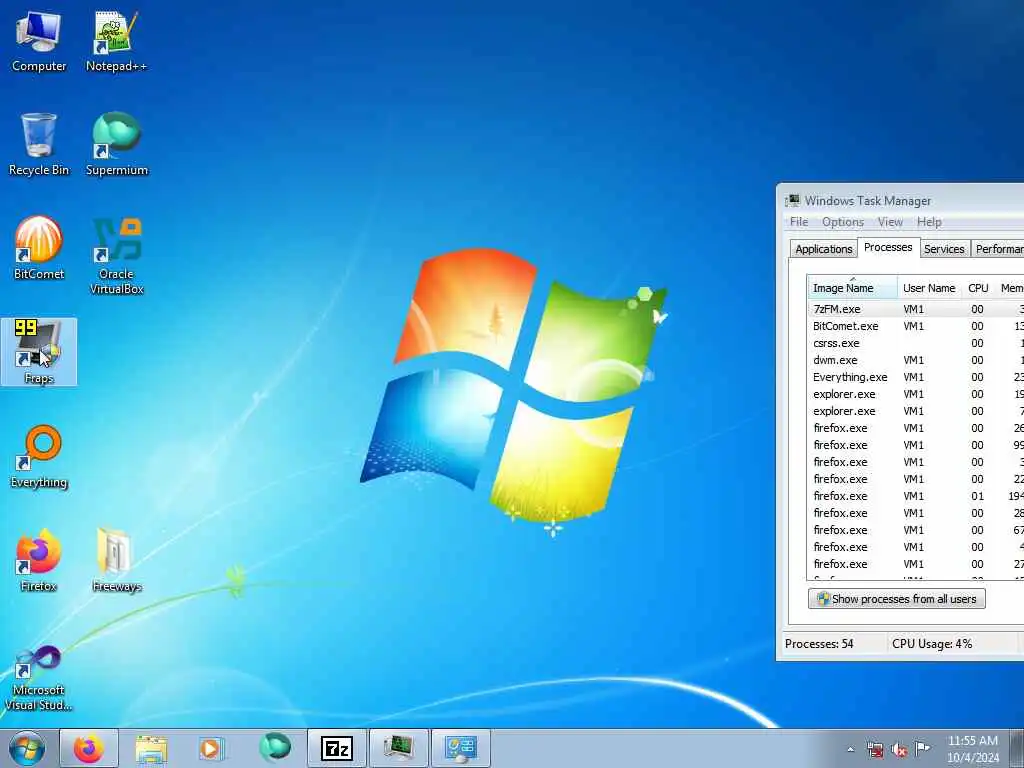This screenshot has width=1024, height=768.
Task: Click Show processes from all users
Action: pyautogui.click(x=897, y=599)
